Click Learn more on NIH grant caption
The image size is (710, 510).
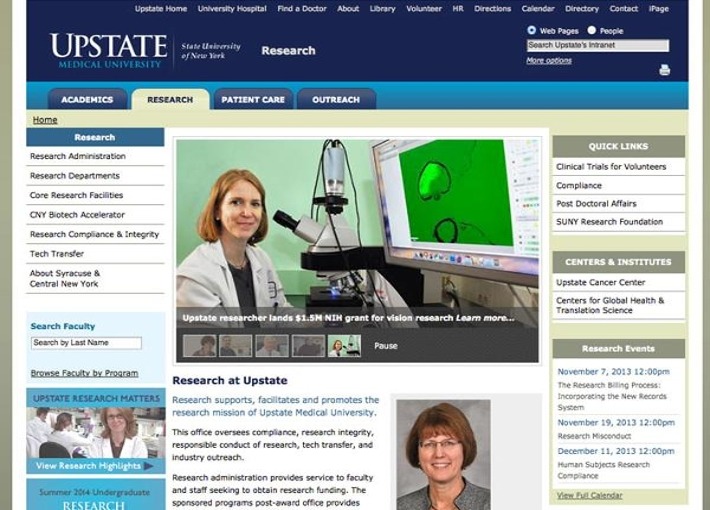pyautogui.click(x=485, y=318)
